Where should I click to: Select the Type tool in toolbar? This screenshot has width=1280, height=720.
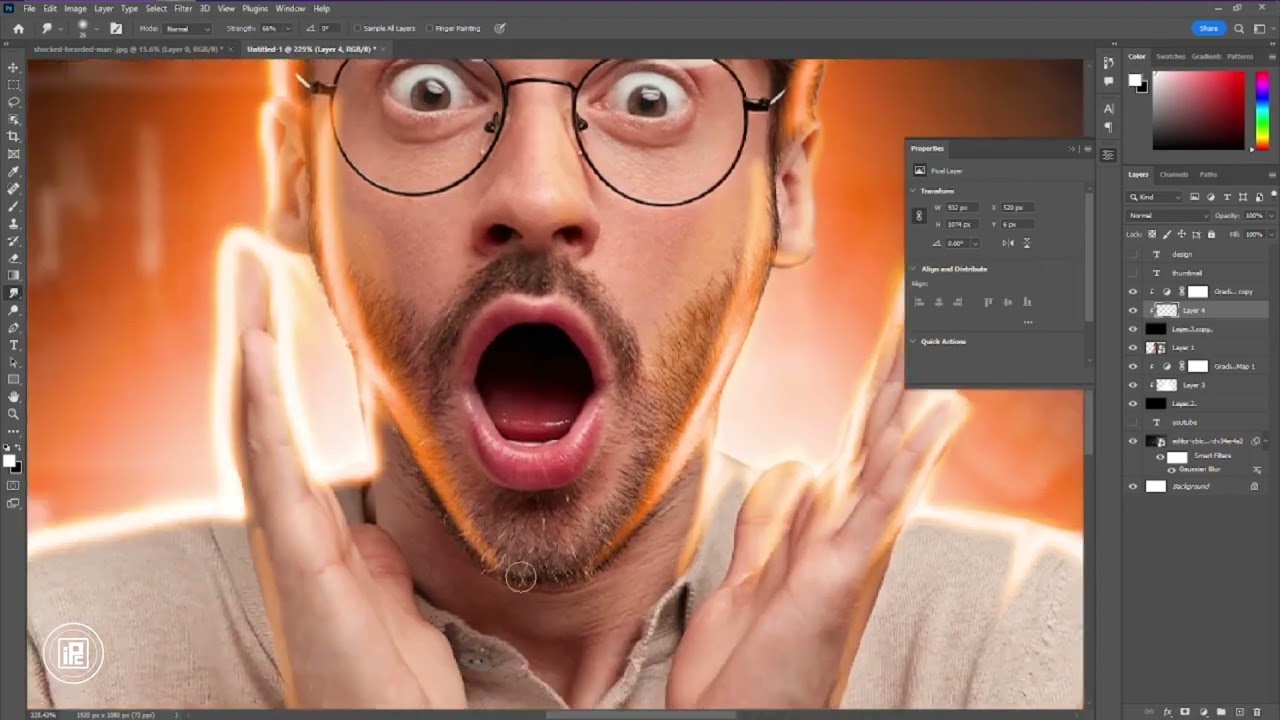coord(13,345)
